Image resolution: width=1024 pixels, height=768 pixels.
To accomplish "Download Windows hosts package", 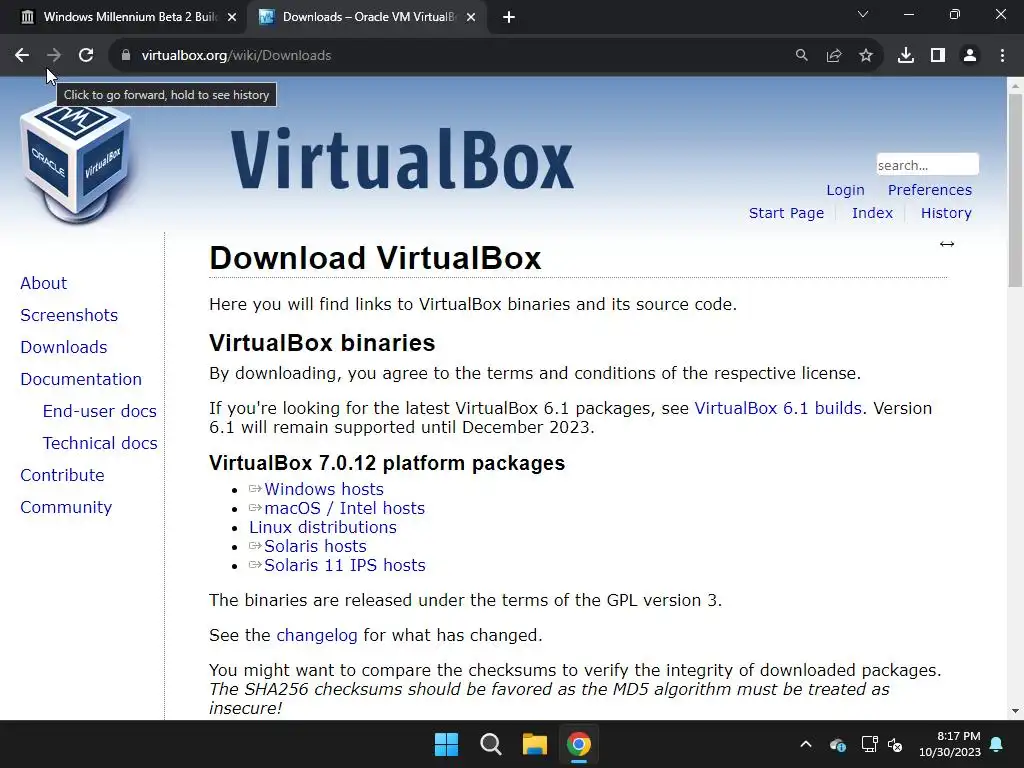I will (324, 489).
